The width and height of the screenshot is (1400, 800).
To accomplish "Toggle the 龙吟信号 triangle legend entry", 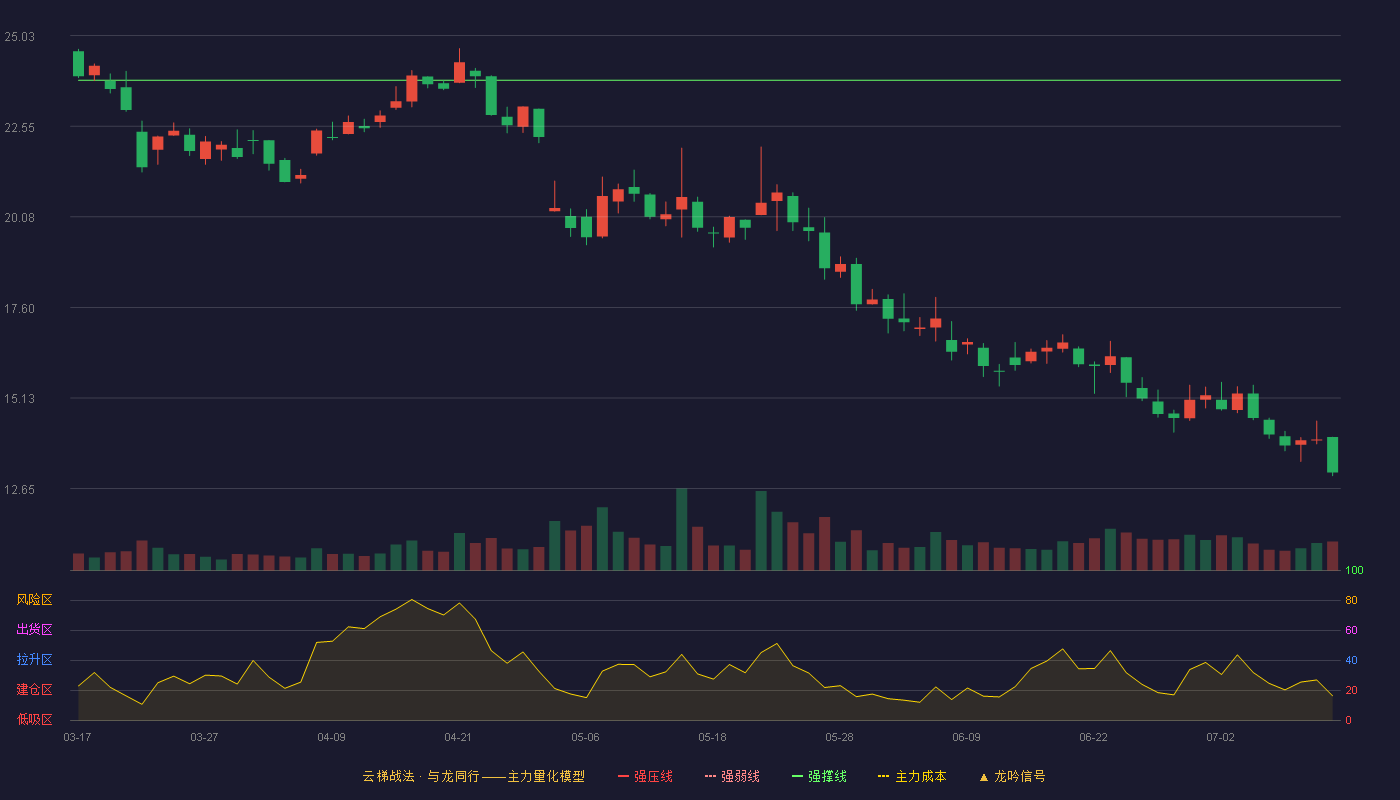I will pos(1012,776).
